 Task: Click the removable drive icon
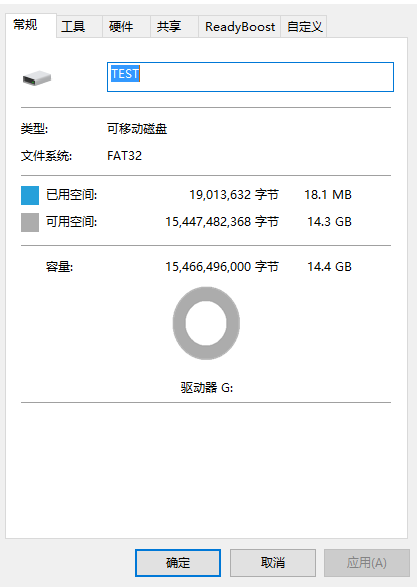click(x=37, y=78)
